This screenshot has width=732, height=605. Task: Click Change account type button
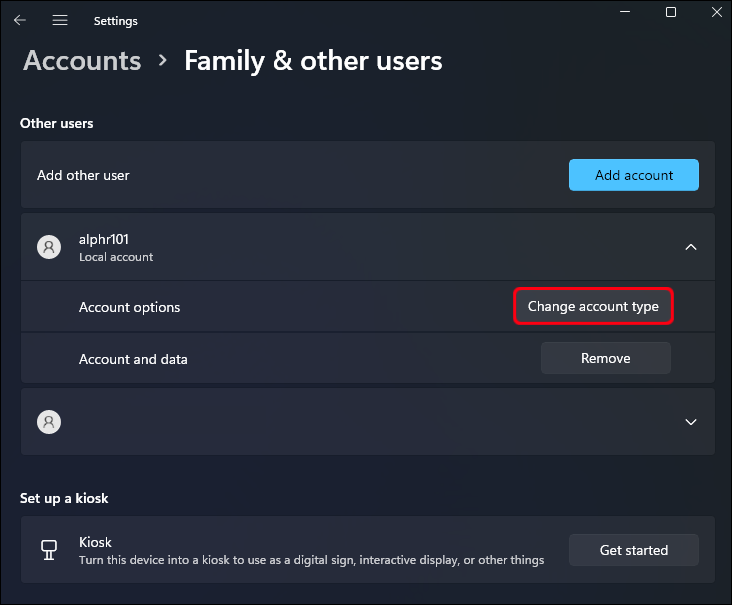point(593,306)
